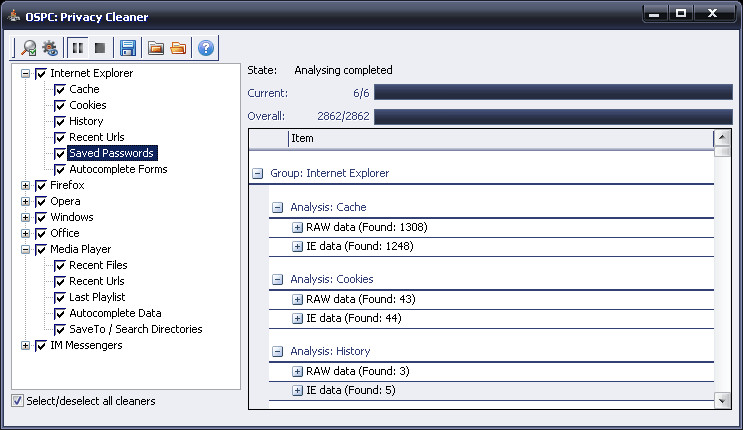
Task: Select the Autocomplete Forms tree label
Action: coord(118,169)
